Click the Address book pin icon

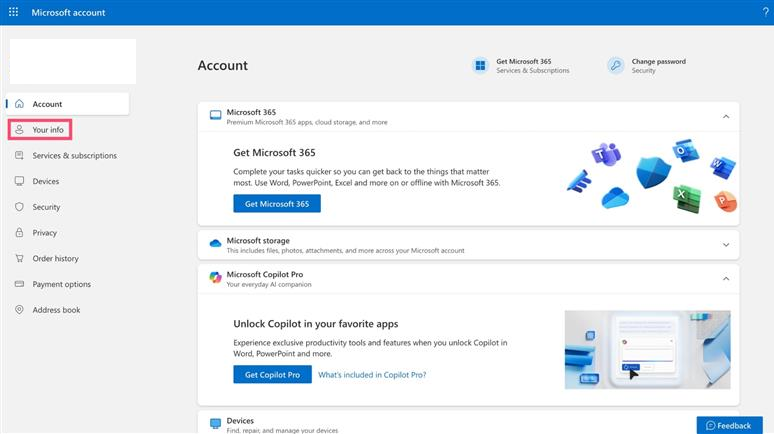[x=19, y=310]
